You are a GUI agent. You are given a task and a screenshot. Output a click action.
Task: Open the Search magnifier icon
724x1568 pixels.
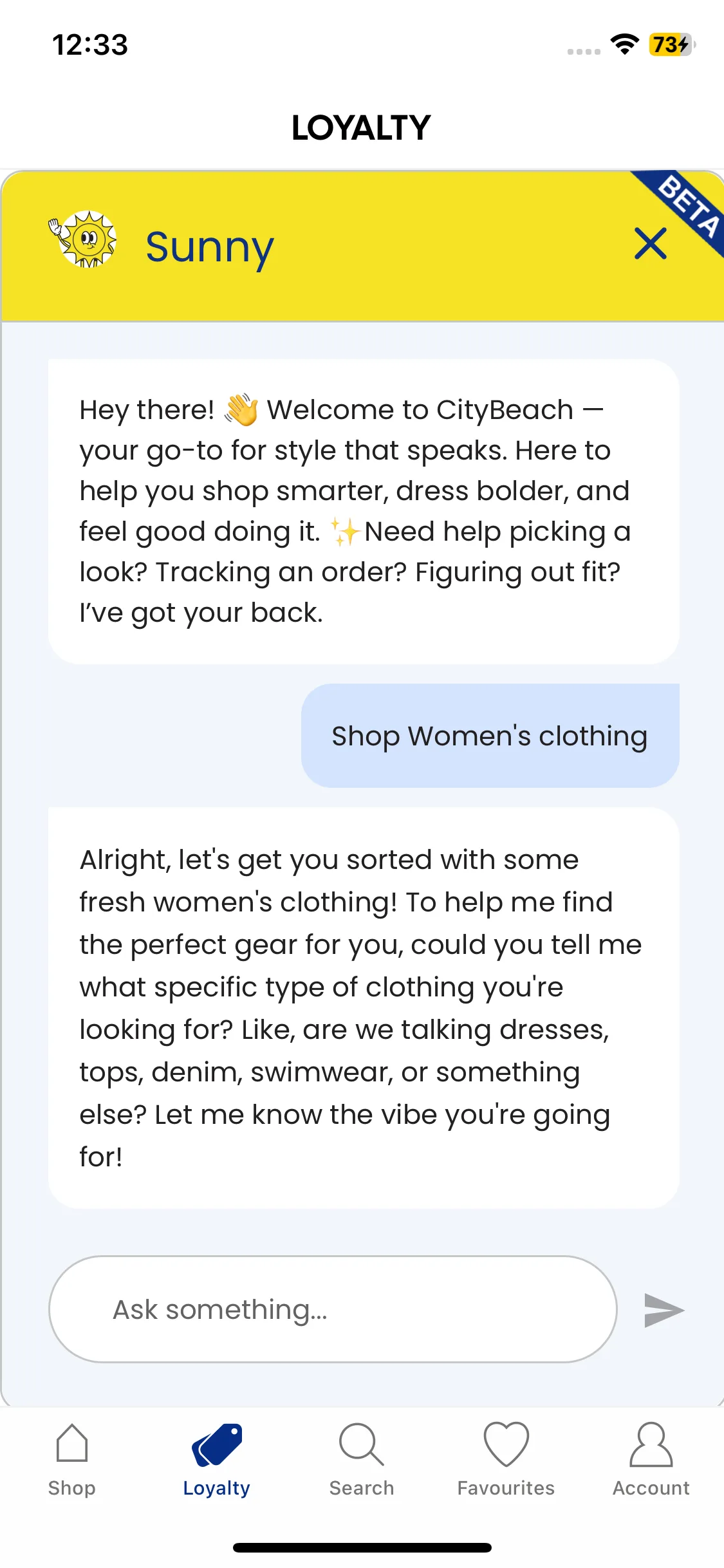pyautogui.click(x=362, y=1444)
